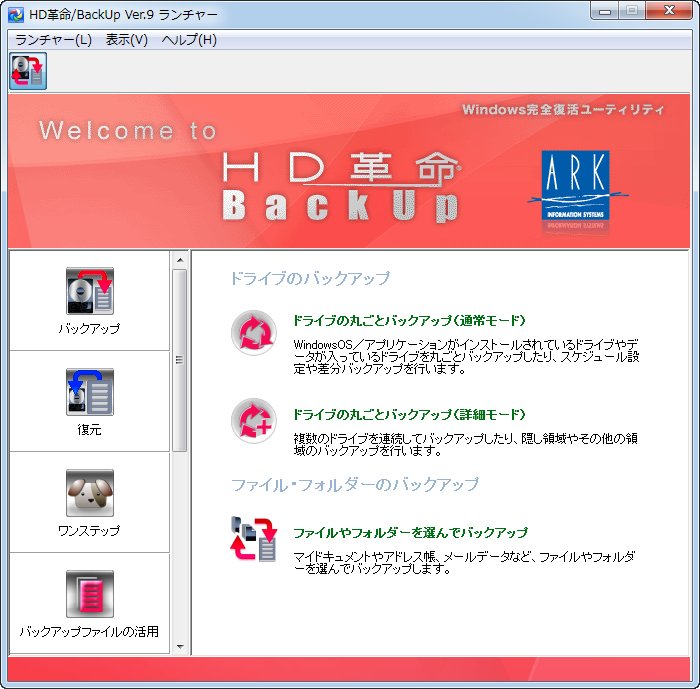This screenshot has height=689, width=700.
Task: Click the ファイル・フォルダーのバックアップ section heading
Action: [x=355, y=484]
